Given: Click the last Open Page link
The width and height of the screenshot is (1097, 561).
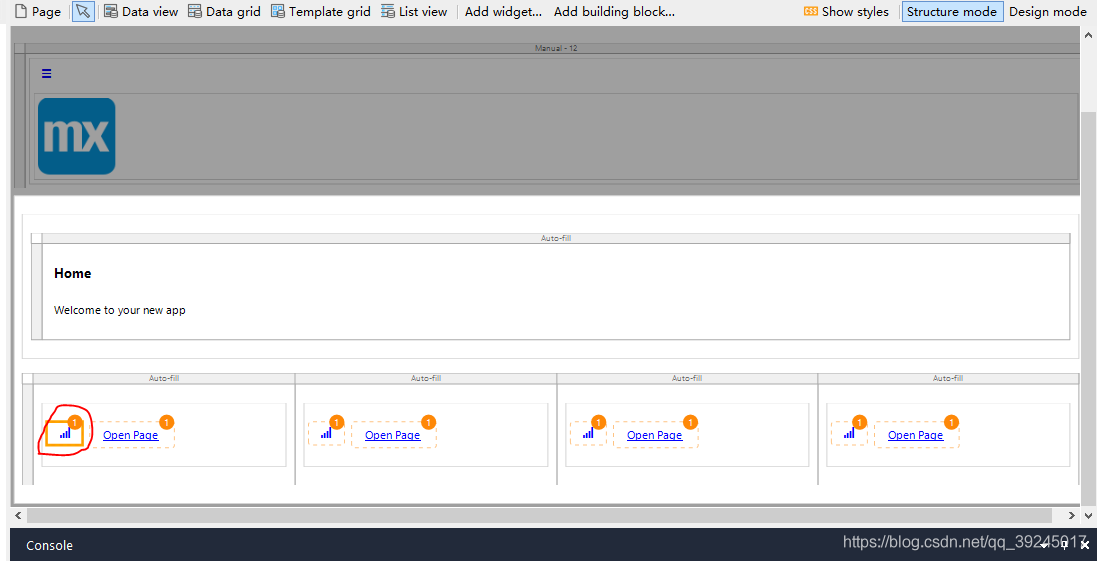Looking at the screenshot, I should tap(915, 435).
